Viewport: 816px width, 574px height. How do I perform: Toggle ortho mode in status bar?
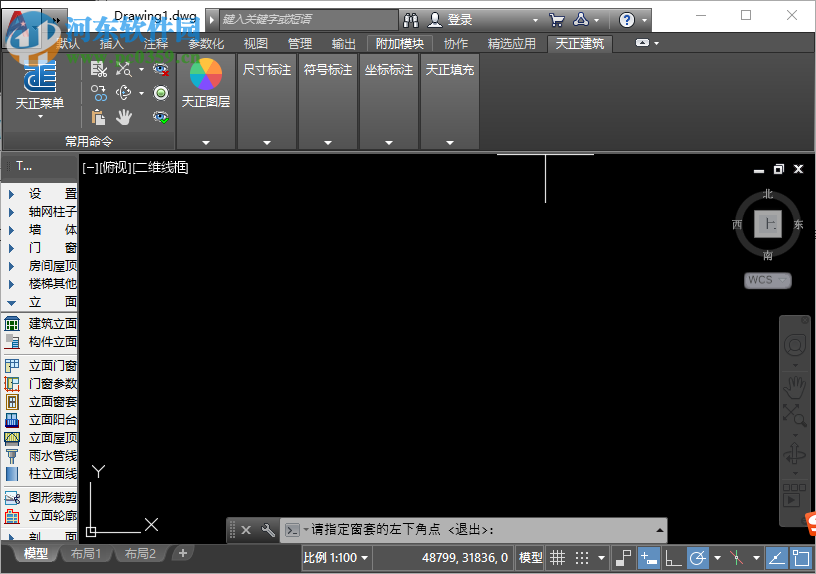pyautogui.click(x=673, y=558)
